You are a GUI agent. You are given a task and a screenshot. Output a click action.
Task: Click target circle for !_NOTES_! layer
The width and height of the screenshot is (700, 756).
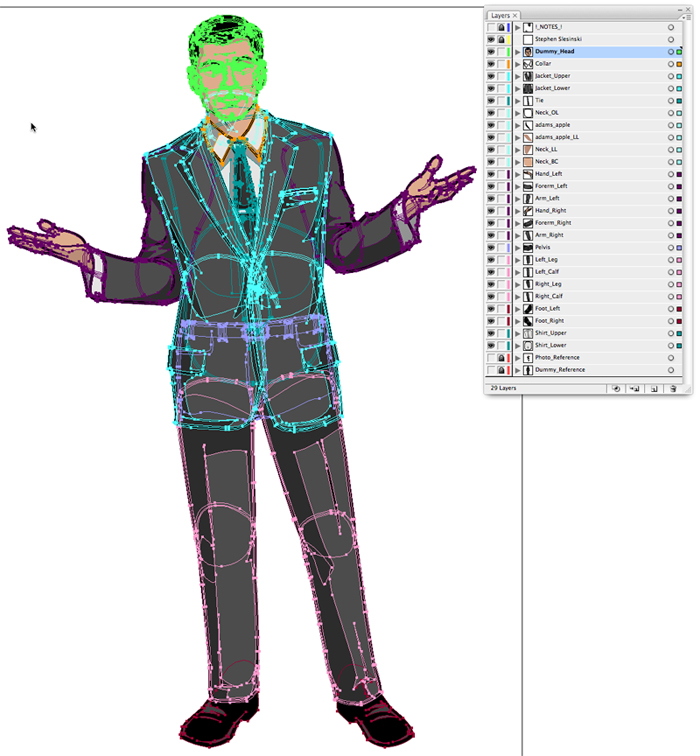(671, 27)
